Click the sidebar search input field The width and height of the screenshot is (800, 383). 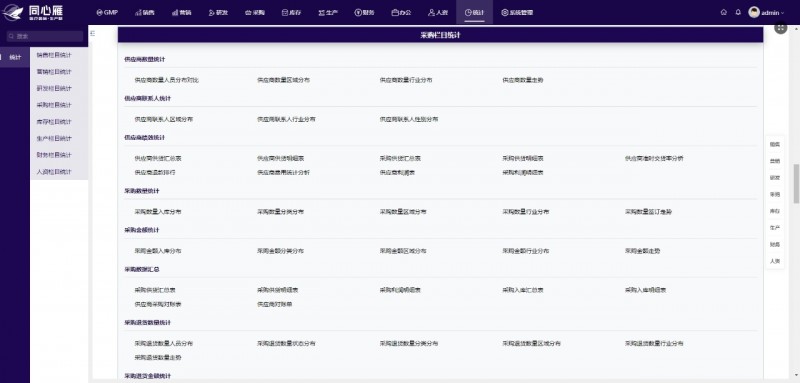pos(45,36)
